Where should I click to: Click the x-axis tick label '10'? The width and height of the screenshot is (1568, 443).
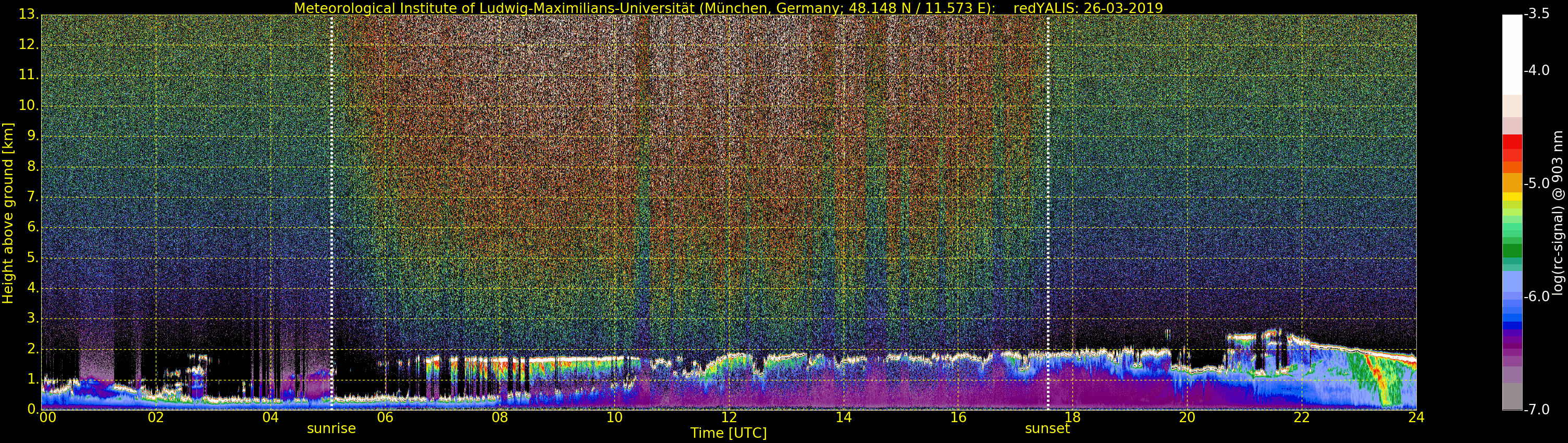click(614, 417)
